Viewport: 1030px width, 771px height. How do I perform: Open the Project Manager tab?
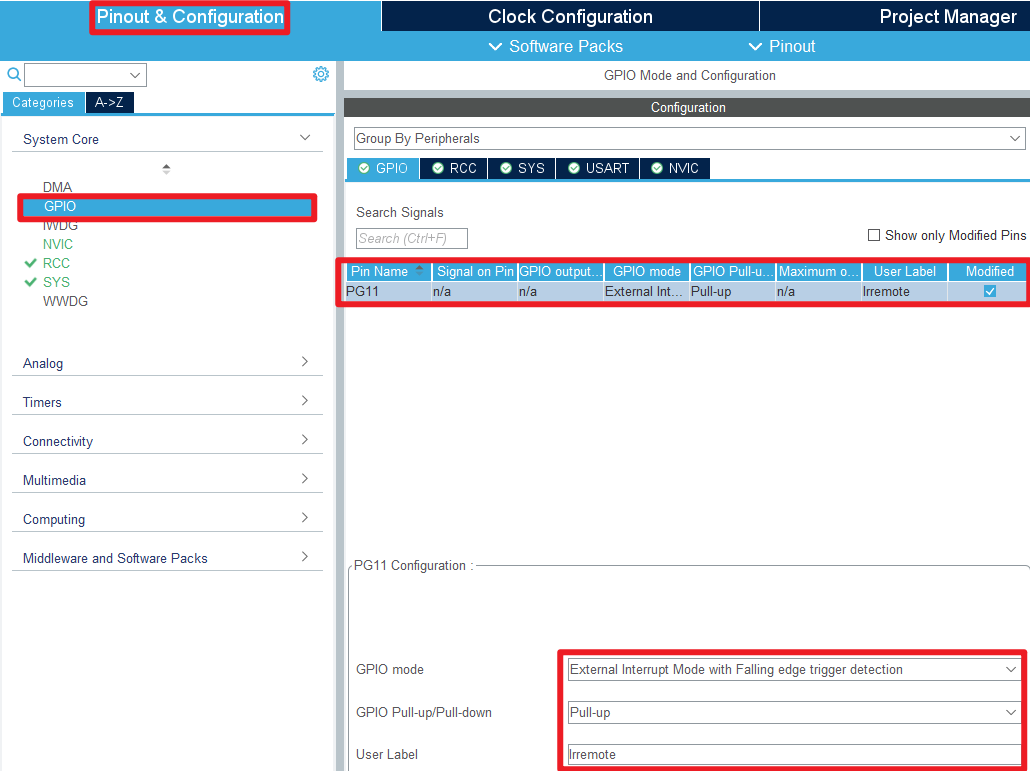point(947,17)
